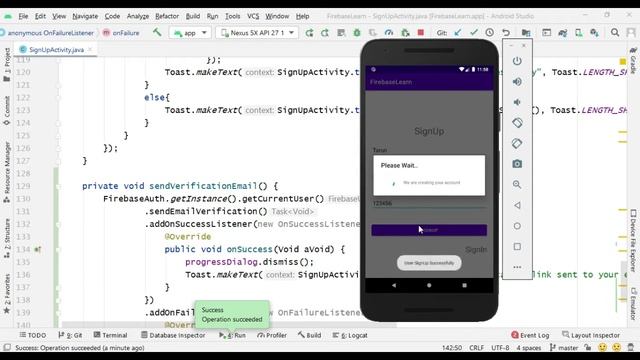Open the Terminal tool window
The image size is (640, 360).
111,335
